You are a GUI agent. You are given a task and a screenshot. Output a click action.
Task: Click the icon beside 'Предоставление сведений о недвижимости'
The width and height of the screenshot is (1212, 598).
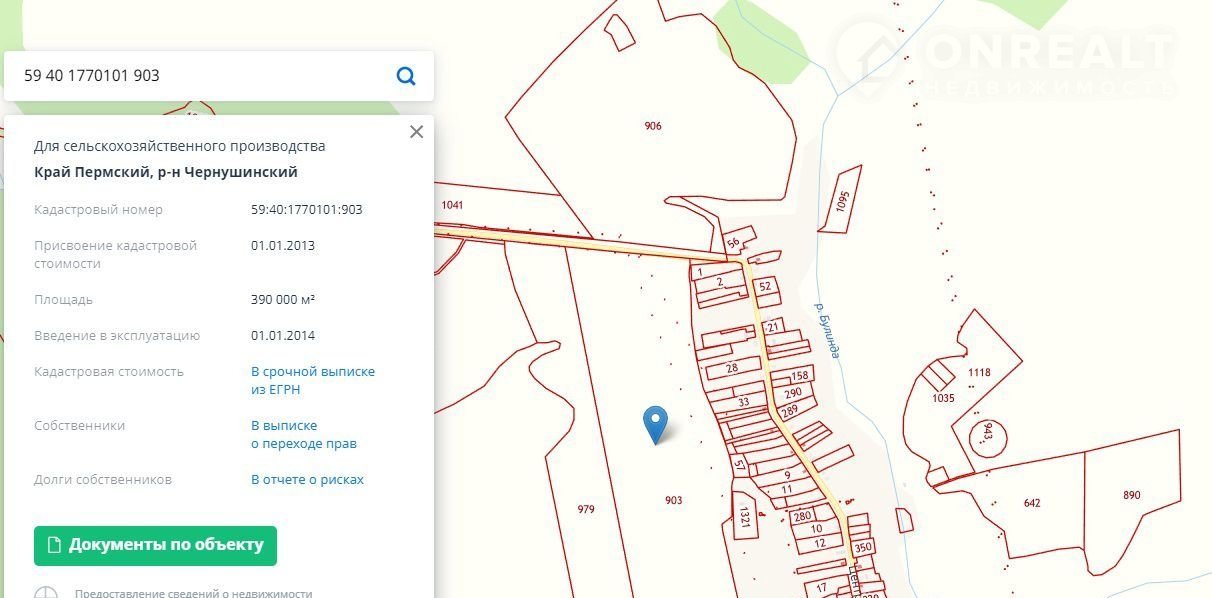pyautogui.click(x=47, y=592)
